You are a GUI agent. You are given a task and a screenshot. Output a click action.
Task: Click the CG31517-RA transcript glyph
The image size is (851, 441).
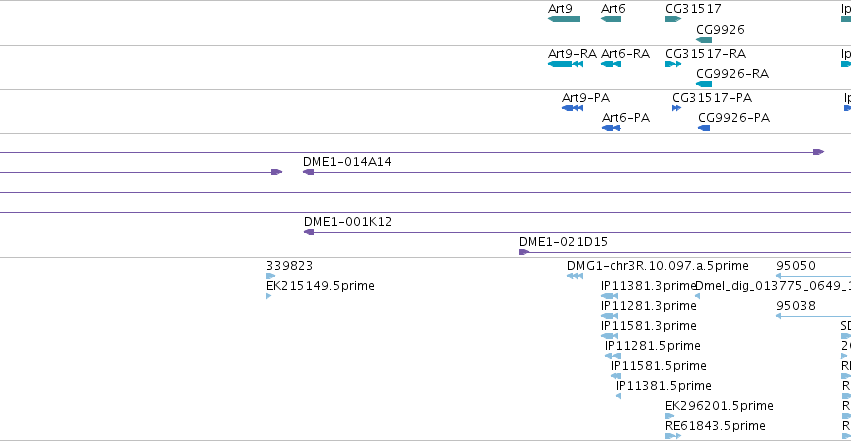(673, 64)
